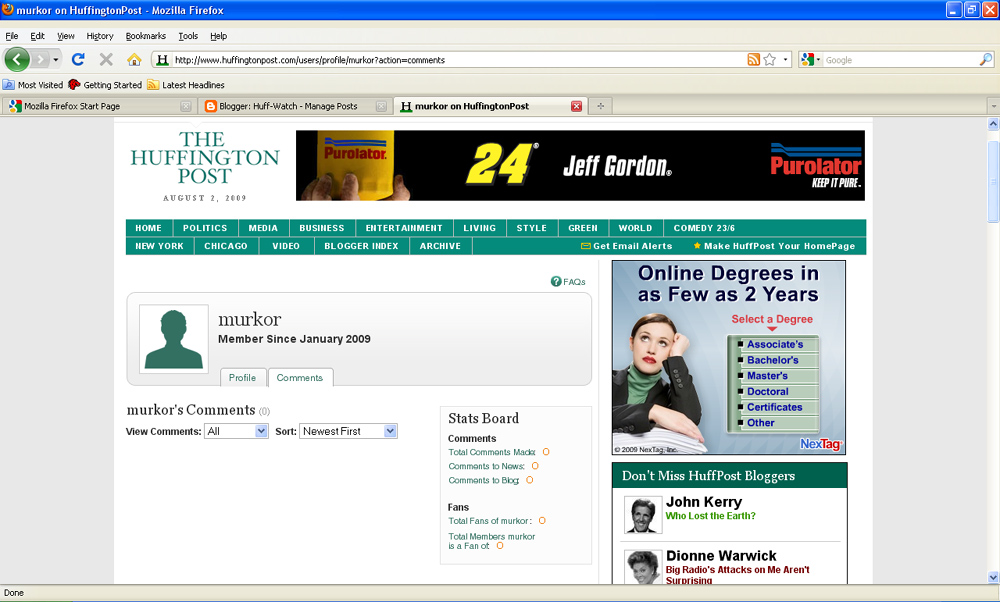This screenshot has height=602, width=1000.
Task: Click the page vertical scrollbar thumb
Action: point(993,182)
